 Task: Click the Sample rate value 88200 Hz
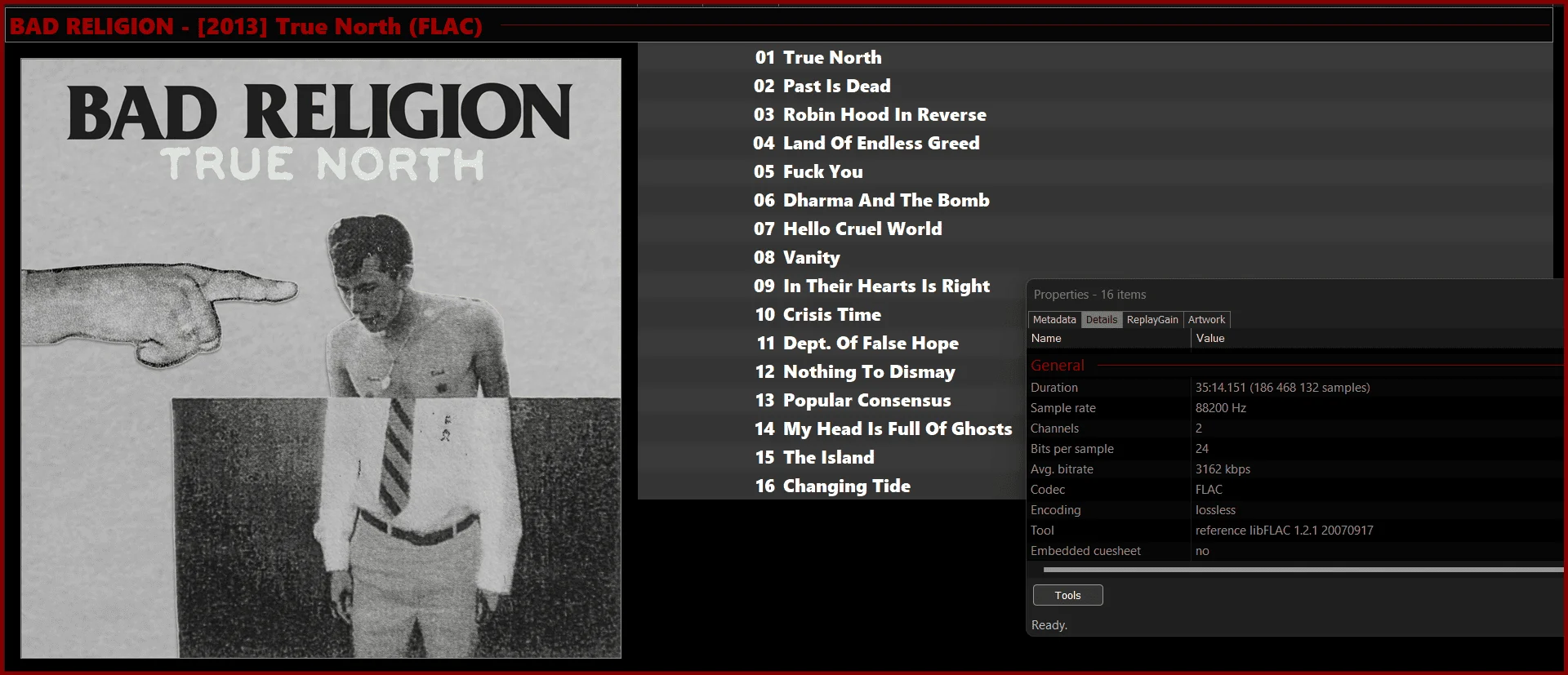point(1221,408)
